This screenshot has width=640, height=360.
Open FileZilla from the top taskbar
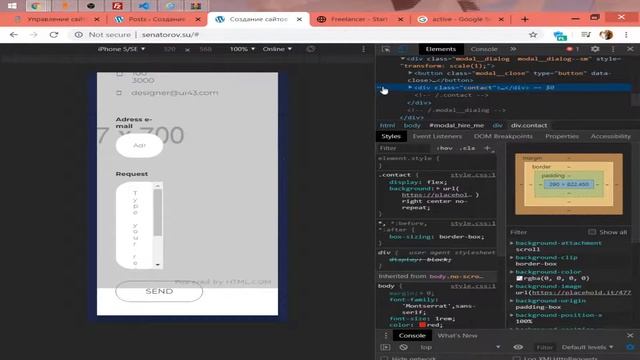click(x=118, y=6)
